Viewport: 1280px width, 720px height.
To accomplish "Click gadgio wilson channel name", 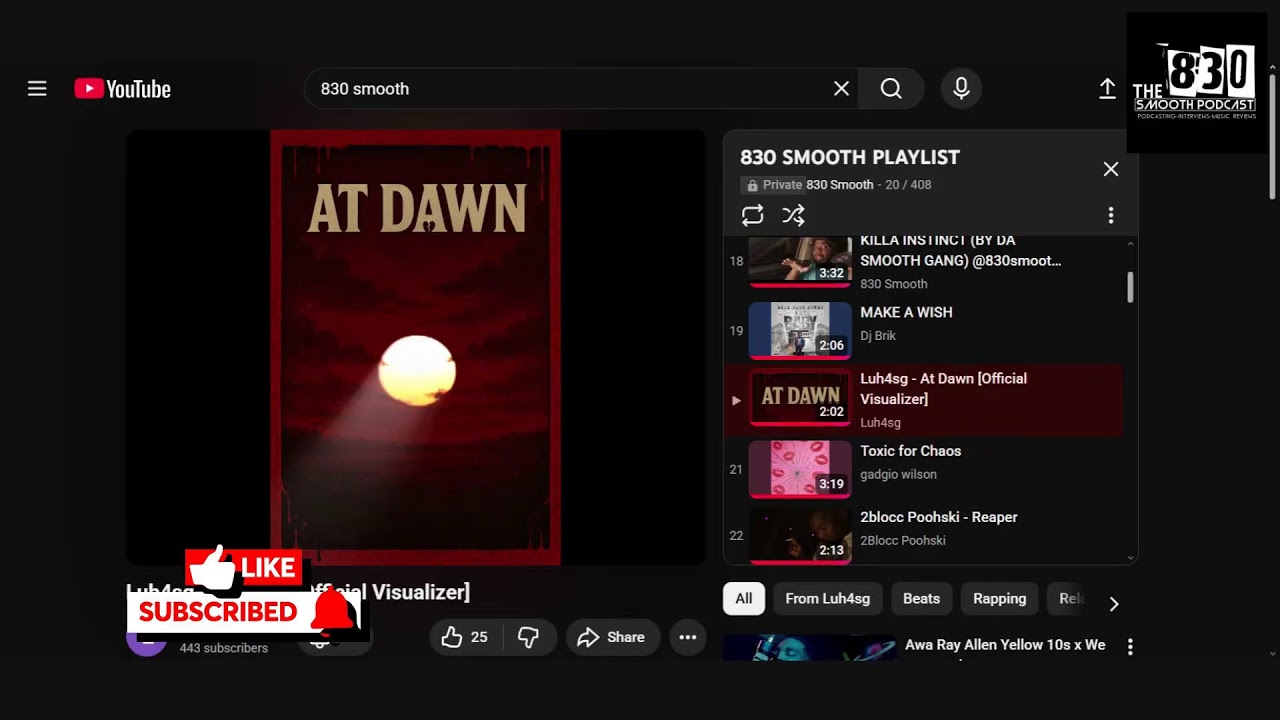I will (x=899, y=475).
